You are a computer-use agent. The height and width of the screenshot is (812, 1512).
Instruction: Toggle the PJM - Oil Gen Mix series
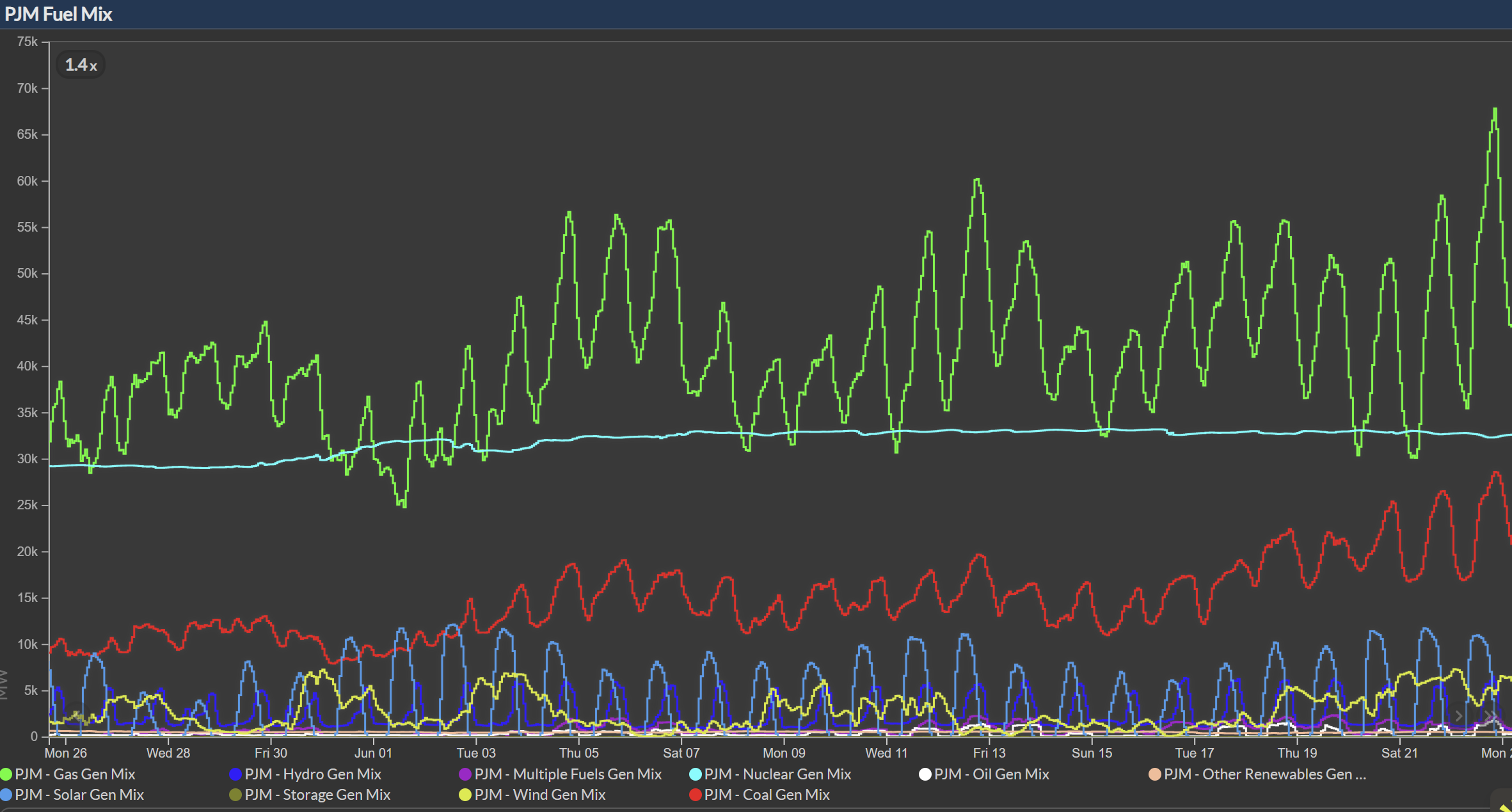(984, 774)
